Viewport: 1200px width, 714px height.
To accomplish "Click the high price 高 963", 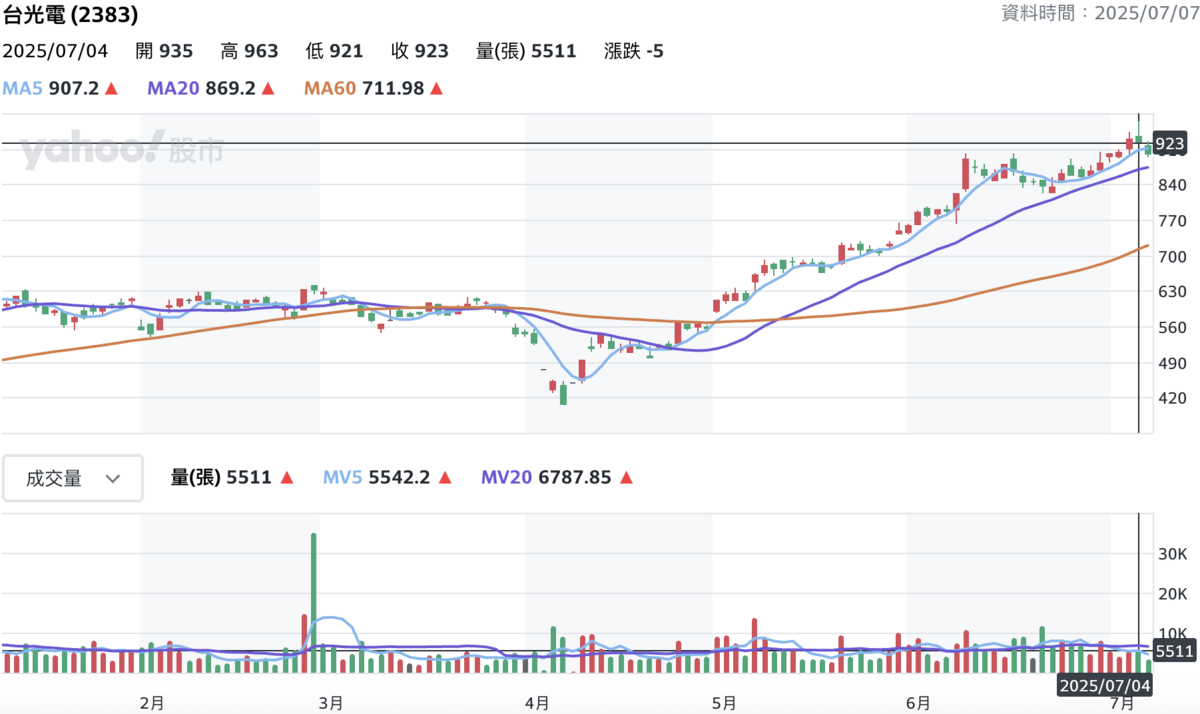I will tap(249, 51).
